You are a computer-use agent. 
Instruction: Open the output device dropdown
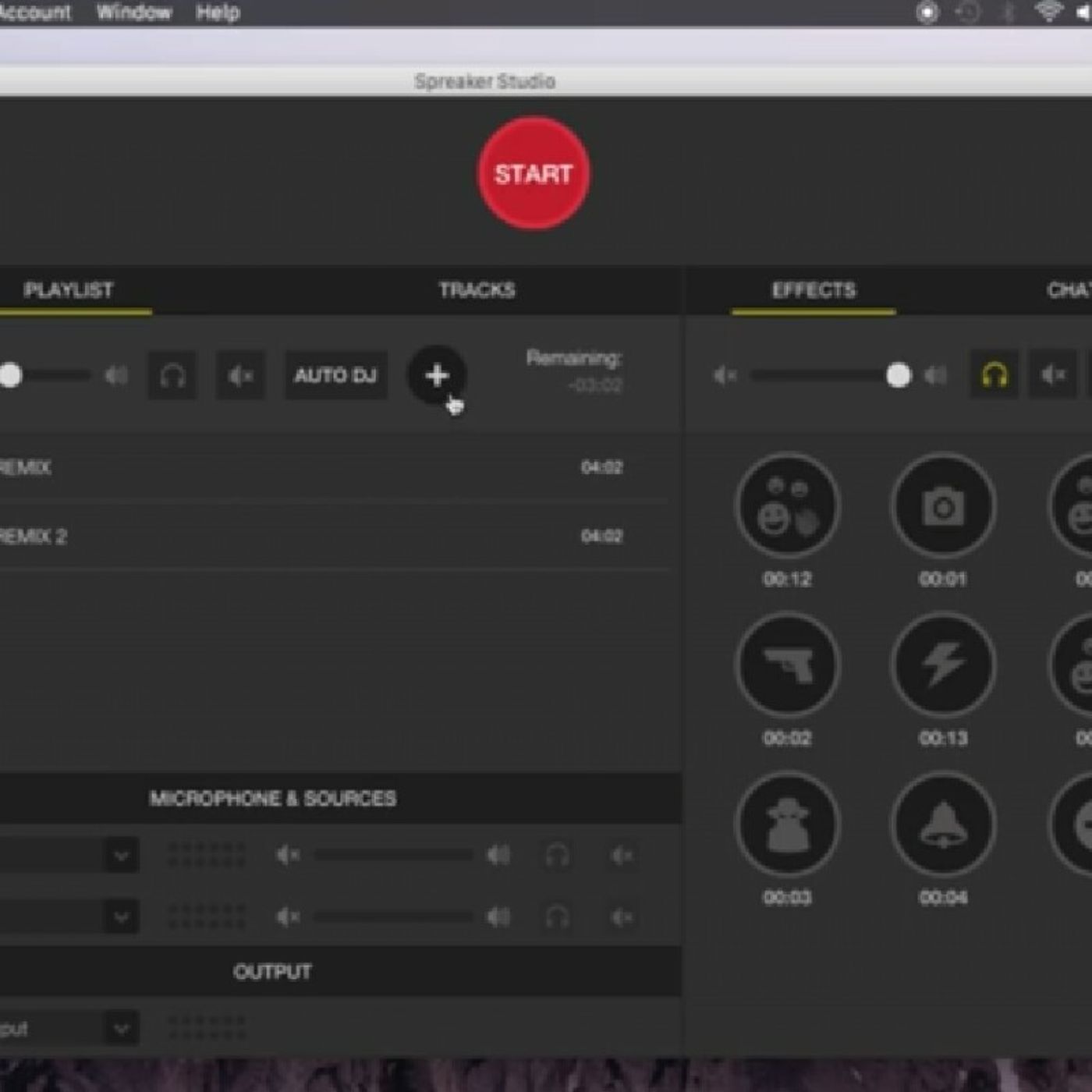click(122, 1029)
